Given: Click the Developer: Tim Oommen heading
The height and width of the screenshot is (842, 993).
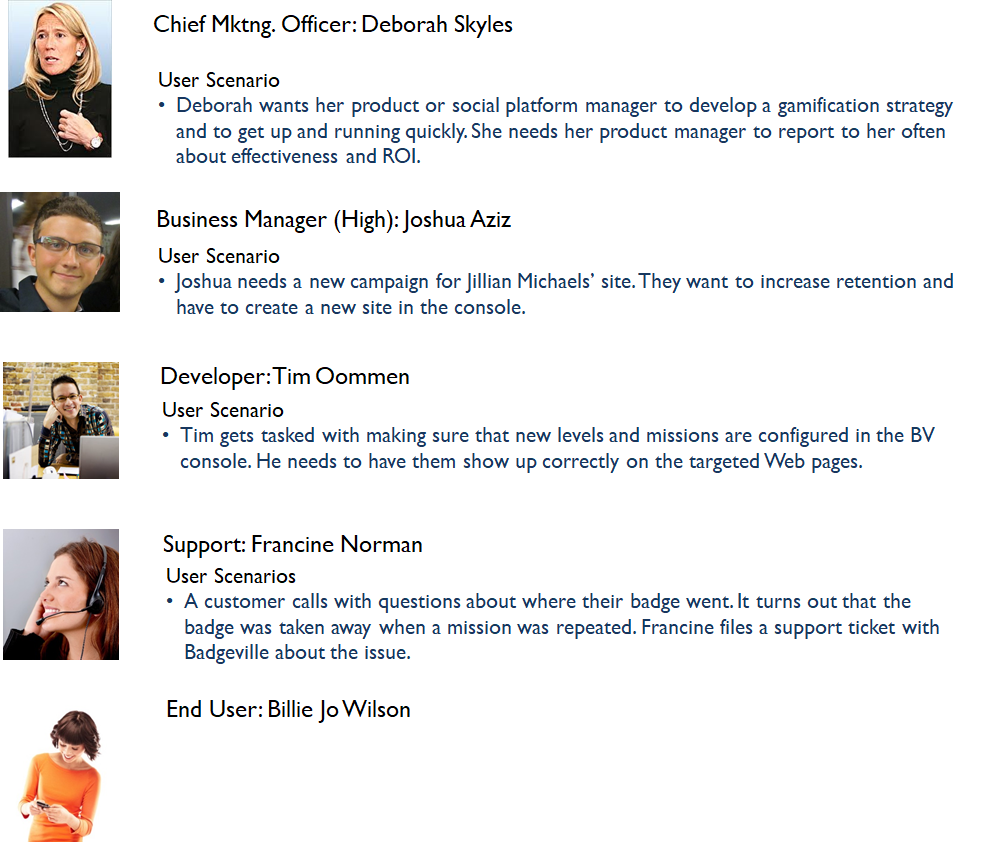Looking at the screenshot, I should [x=285, y=376].
